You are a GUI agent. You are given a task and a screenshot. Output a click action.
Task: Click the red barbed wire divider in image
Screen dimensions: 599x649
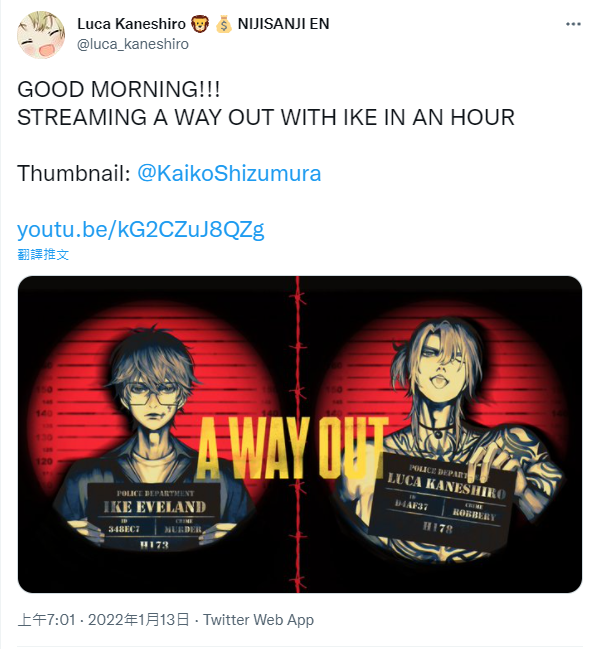[x=298, y=434]
